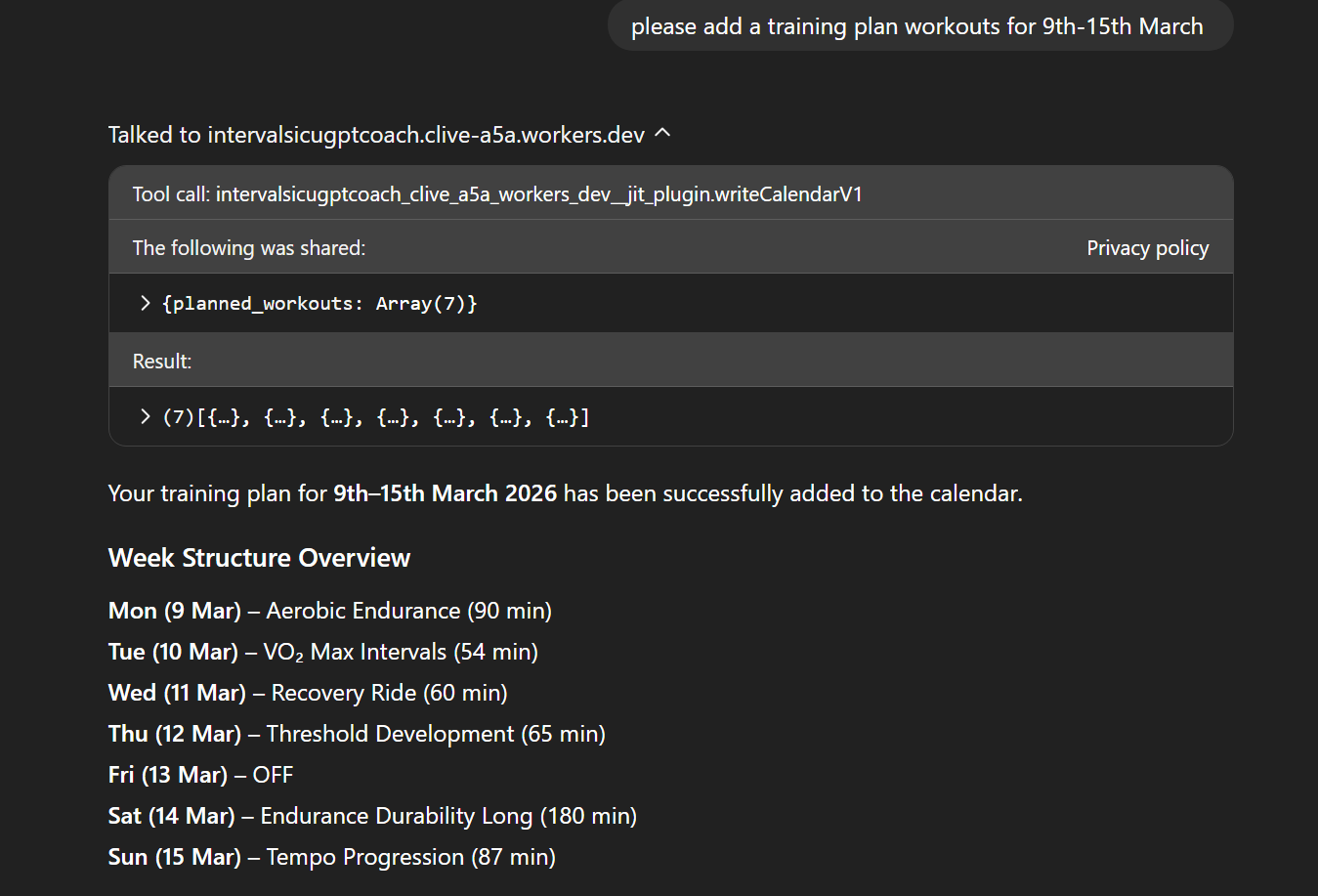Click the (7)[{…}, {…}] result array text
1318x896 pixels.
[376, 418]
